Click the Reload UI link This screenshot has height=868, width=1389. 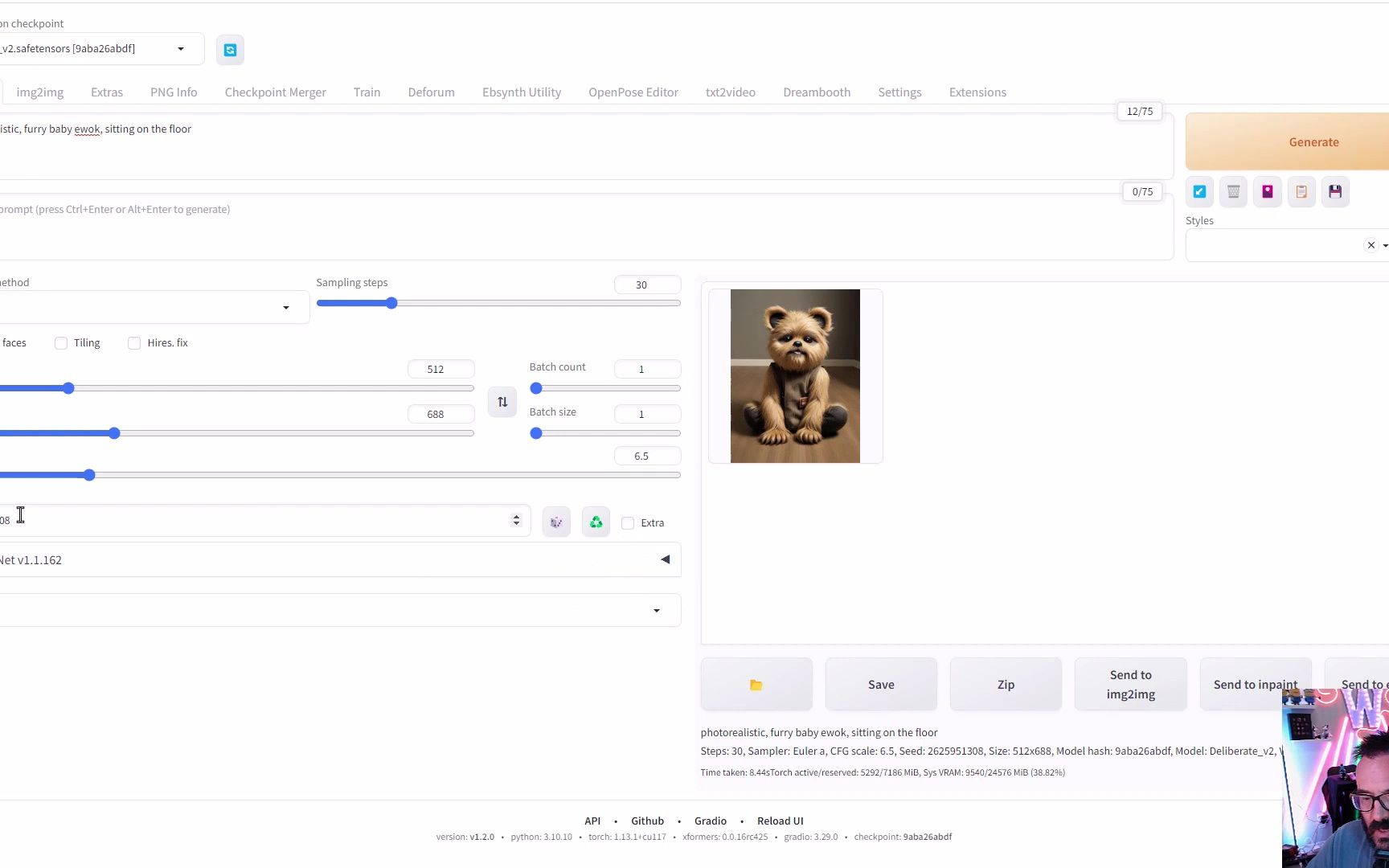click(781, 821)
